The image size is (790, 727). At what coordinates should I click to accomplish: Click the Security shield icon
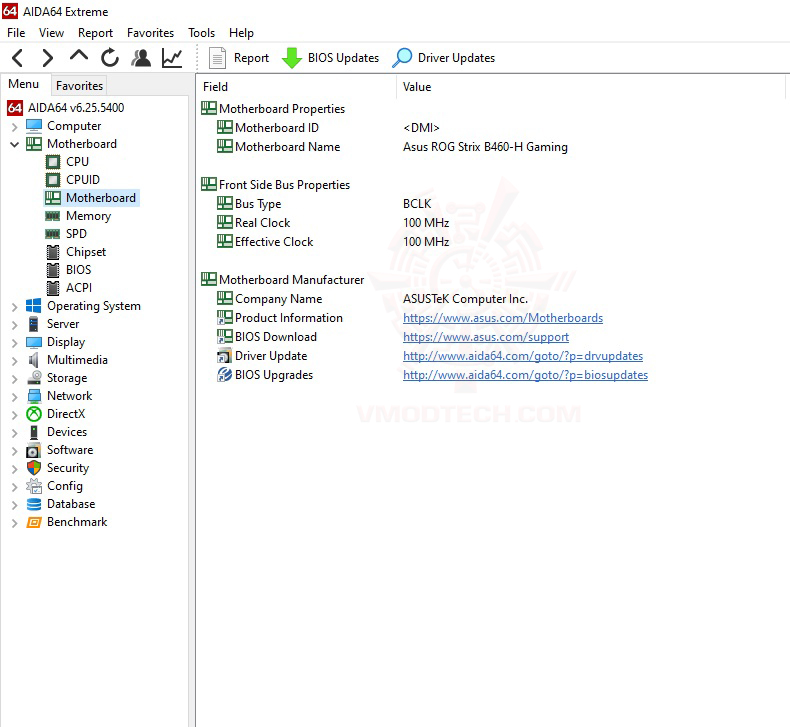click(x=34, y=468)
